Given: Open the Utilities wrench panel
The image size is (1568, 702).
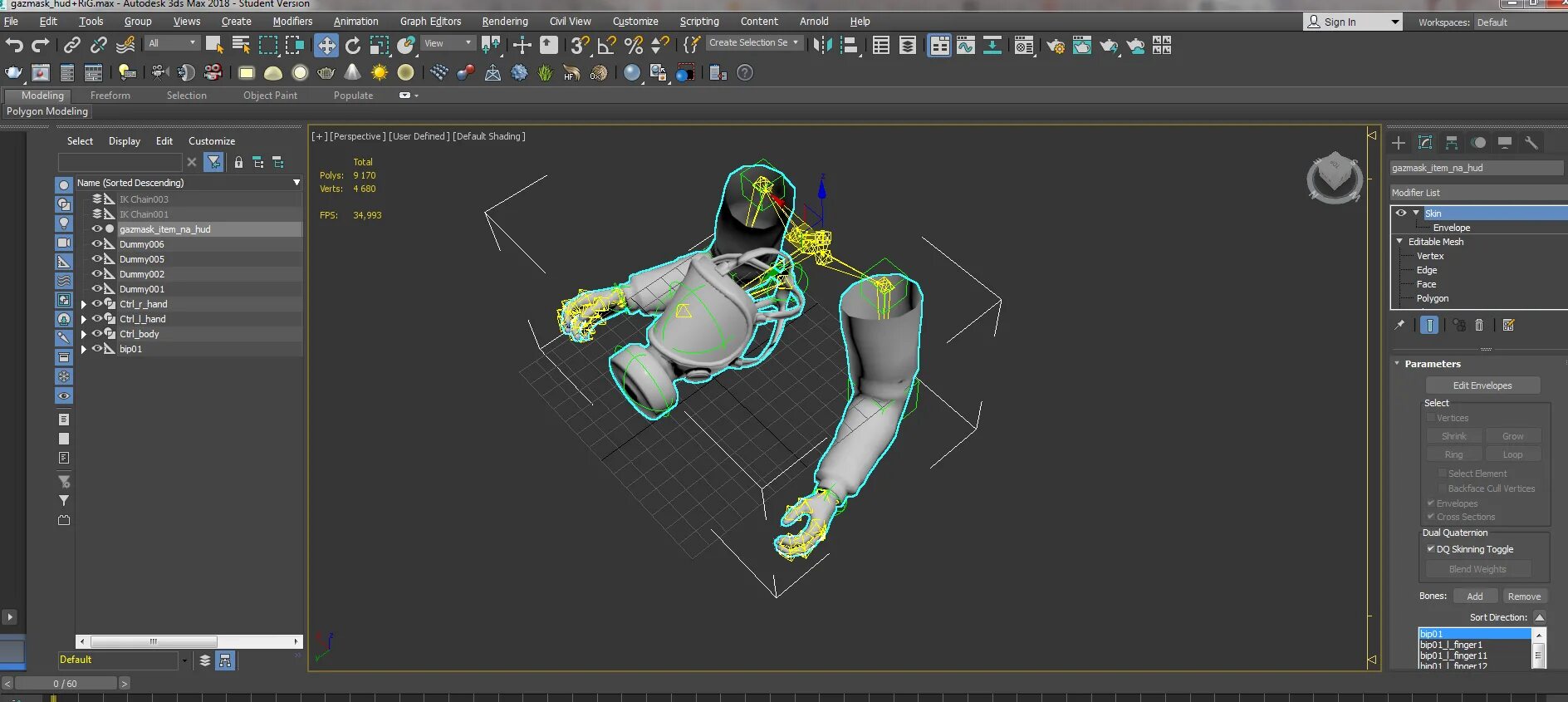Looking at the screenshot, I should click(x=1531, y=143).
